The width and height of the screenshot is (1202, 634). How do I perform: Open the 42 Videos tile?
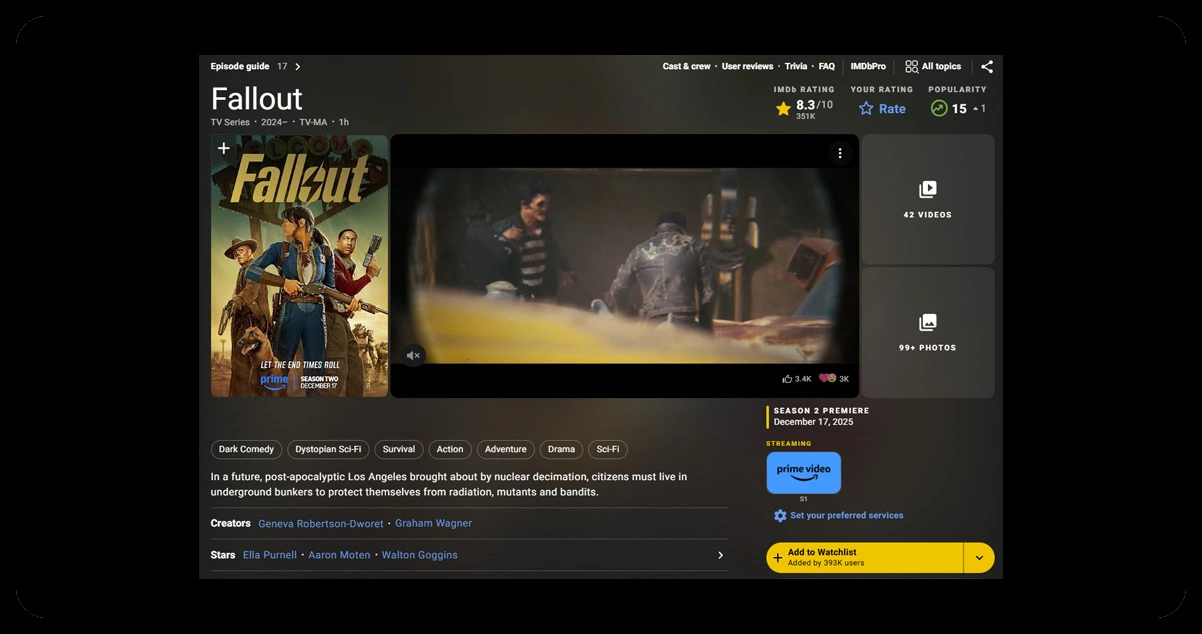[x=927, y=199]
